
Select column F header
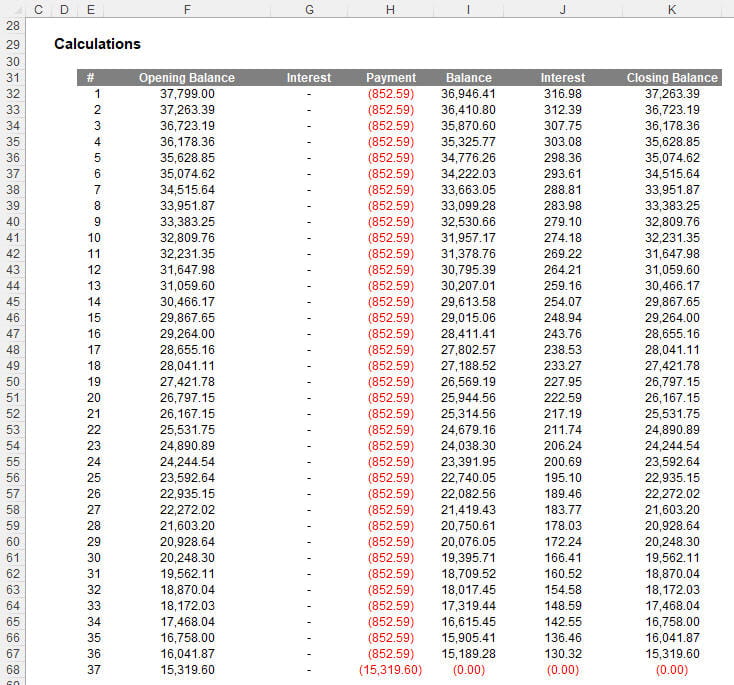click(187, 9)
